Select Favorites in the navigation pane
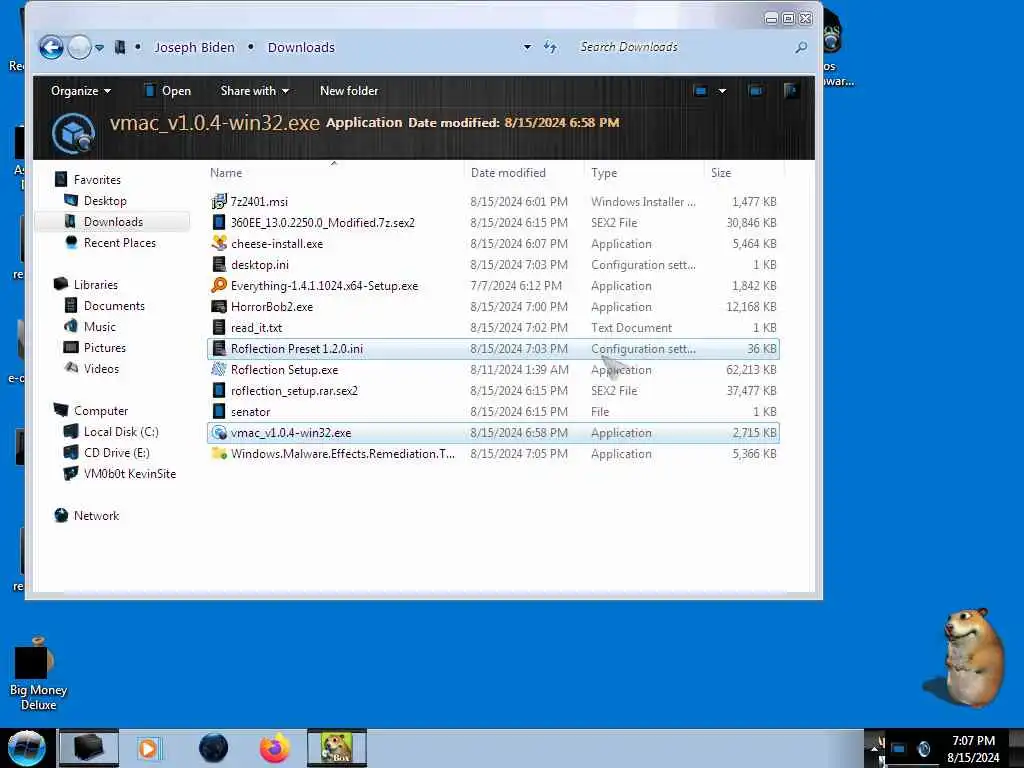Viewport: 1024px width, 768px height. point(97,180)
